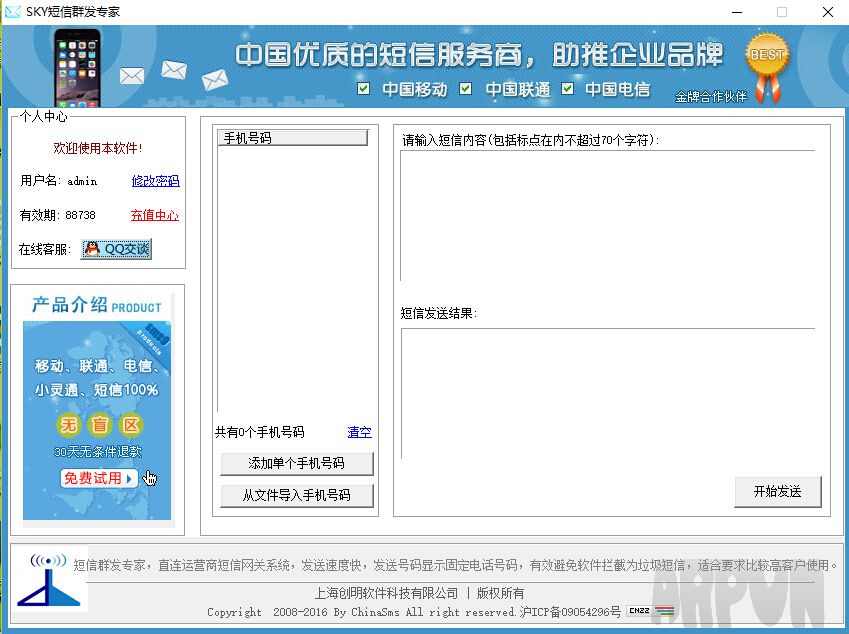Click the 金牌合作伙伴 banner text
The image size is (849, 634).
pos(711,97)
